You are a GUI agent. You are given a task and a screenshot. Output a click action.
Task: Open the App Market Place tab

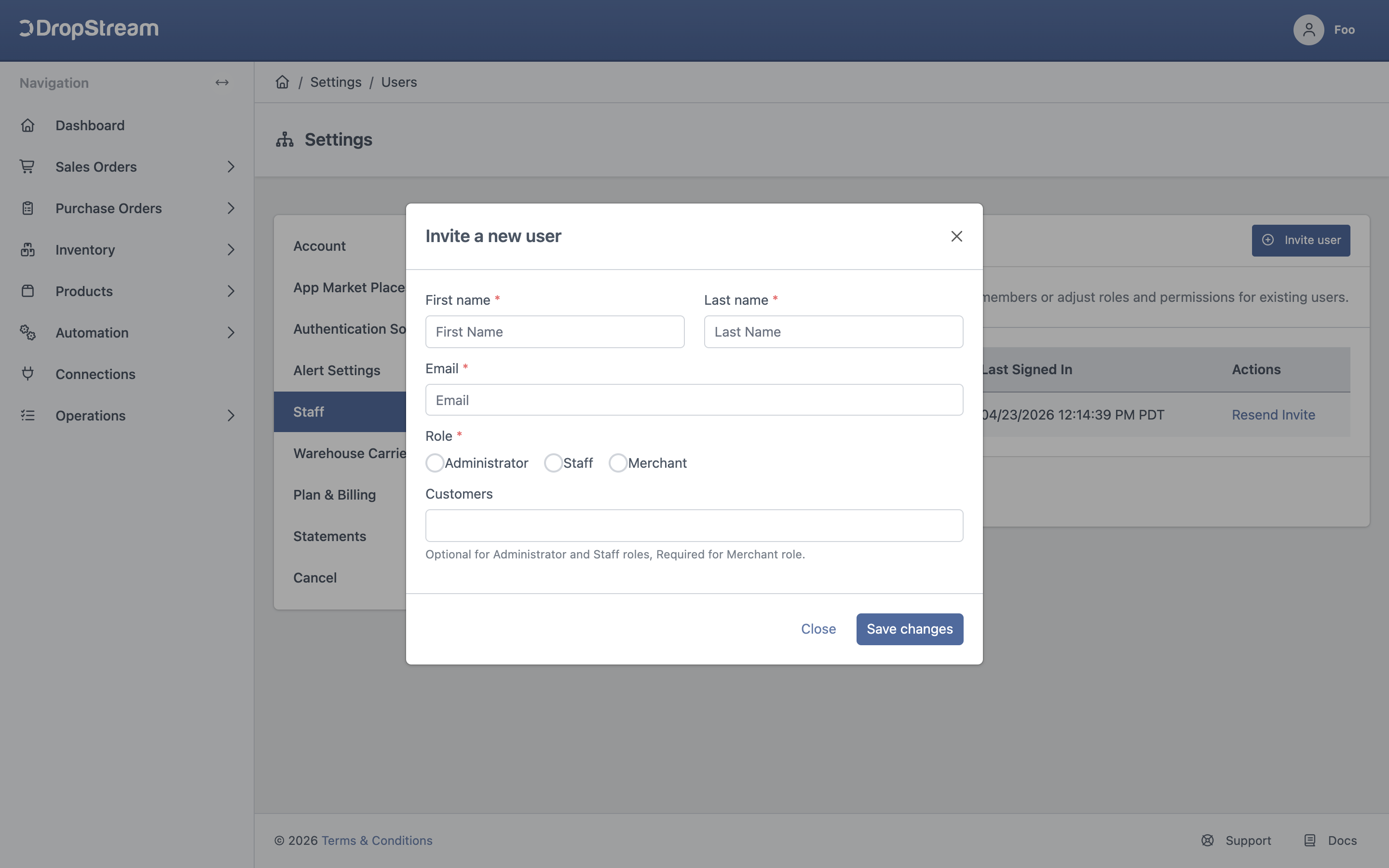point(340,287)
